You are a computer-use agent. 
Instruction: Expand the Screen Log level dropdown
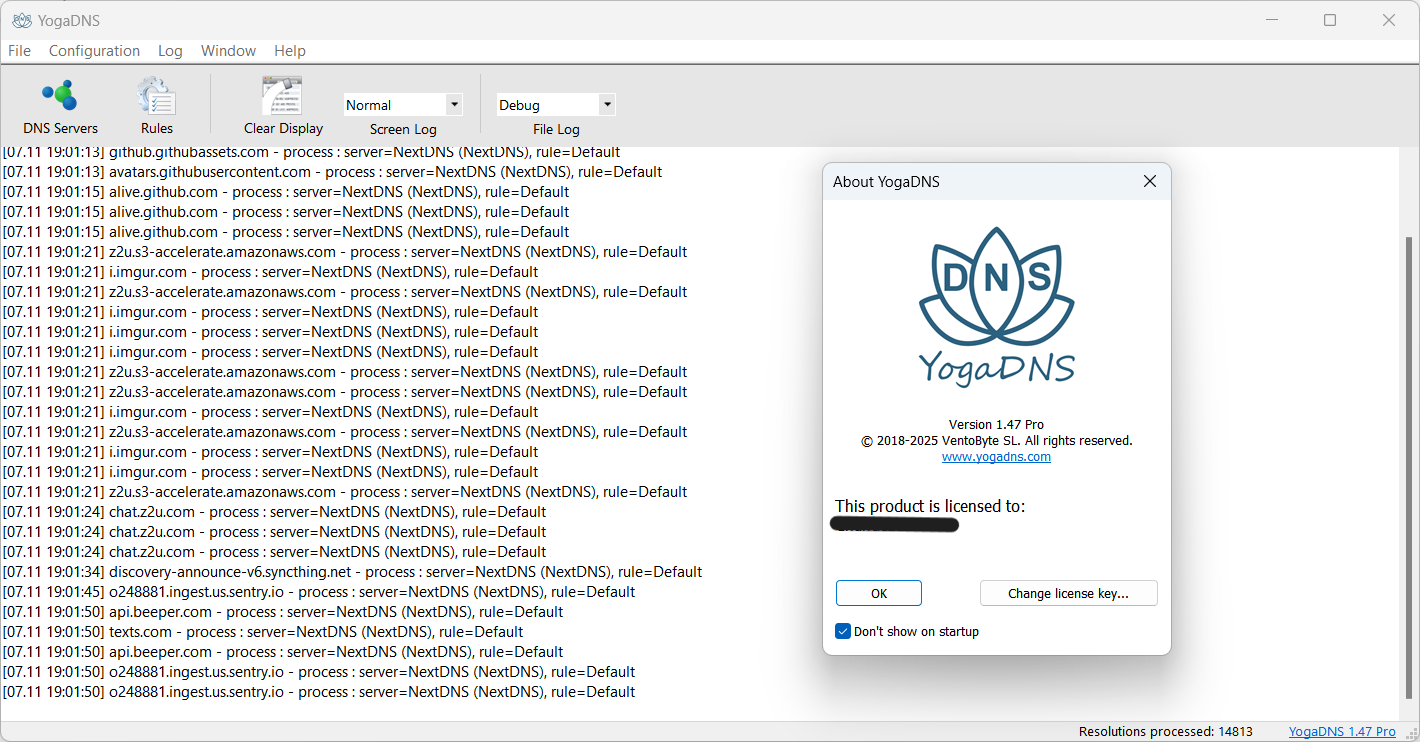pyautogui.click(x=454, y=104)
